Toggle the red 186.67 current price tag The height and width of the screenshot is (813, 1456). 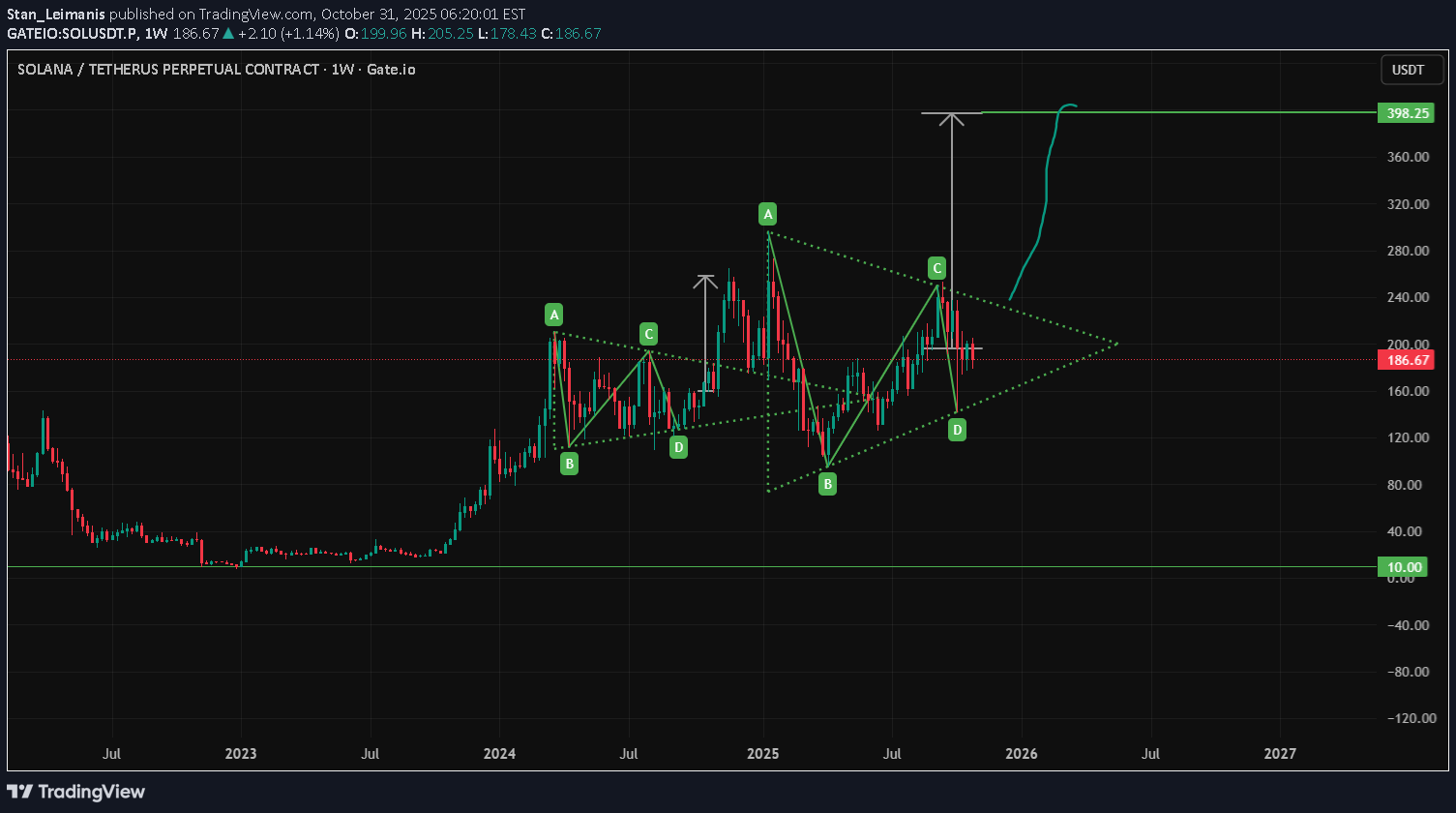1405,359
